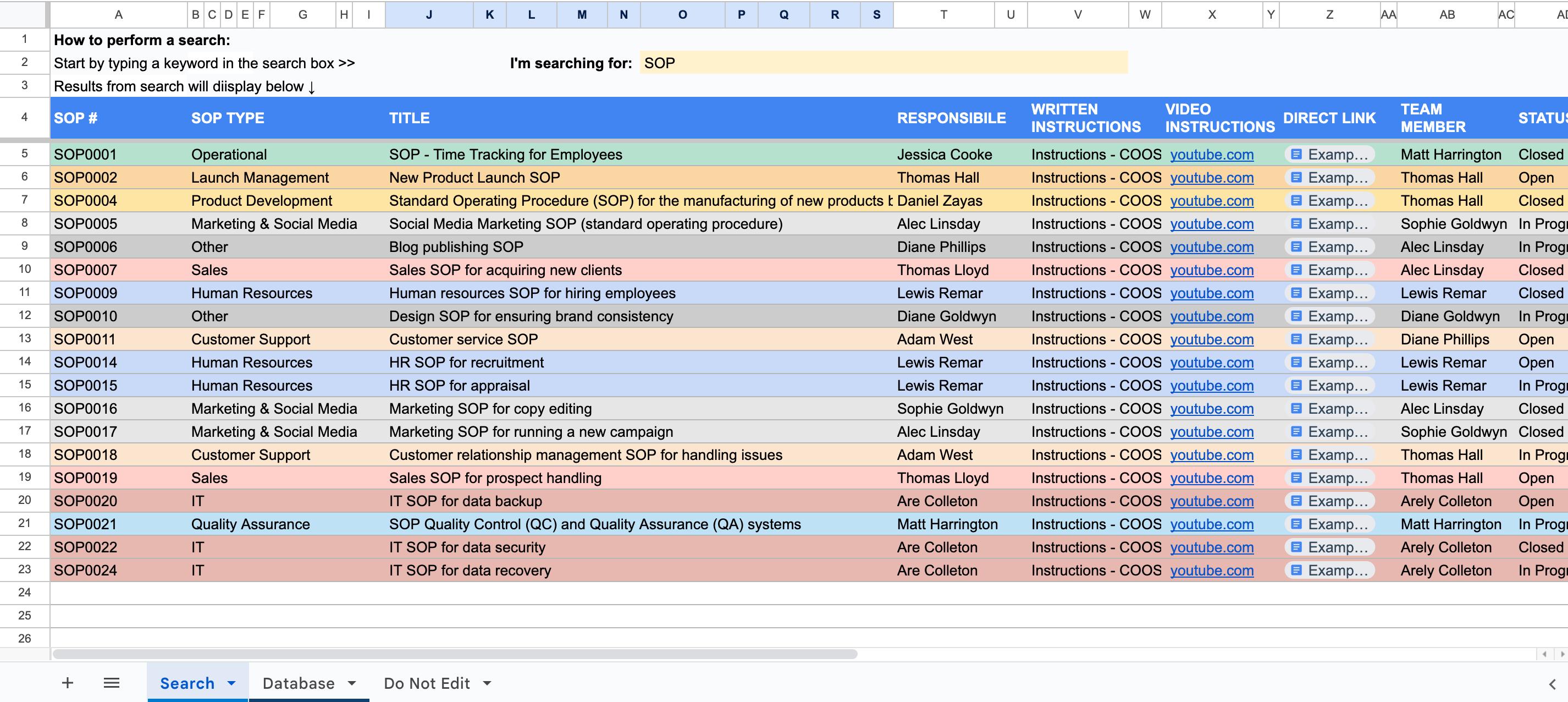Open the youtube.com link in the SOP0024 row
Image resolution: width=1568 pixels, height=702 pixels.
pyautogui.click(x=1212, y=571)
